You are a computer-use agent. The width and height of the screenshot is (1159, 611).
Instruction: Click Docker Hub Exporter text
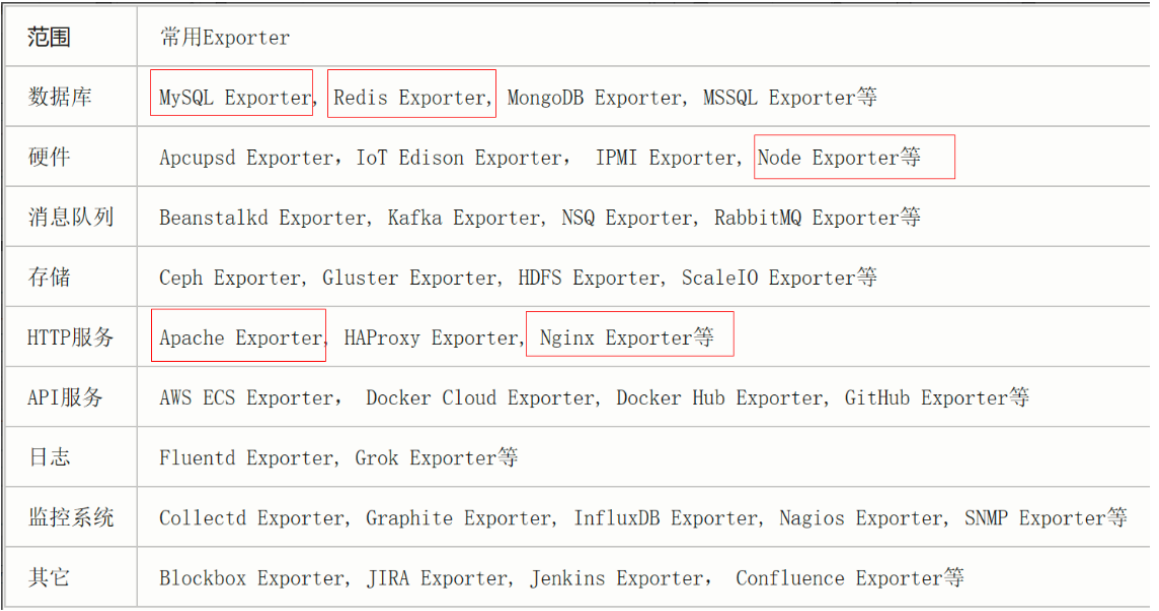720,397
